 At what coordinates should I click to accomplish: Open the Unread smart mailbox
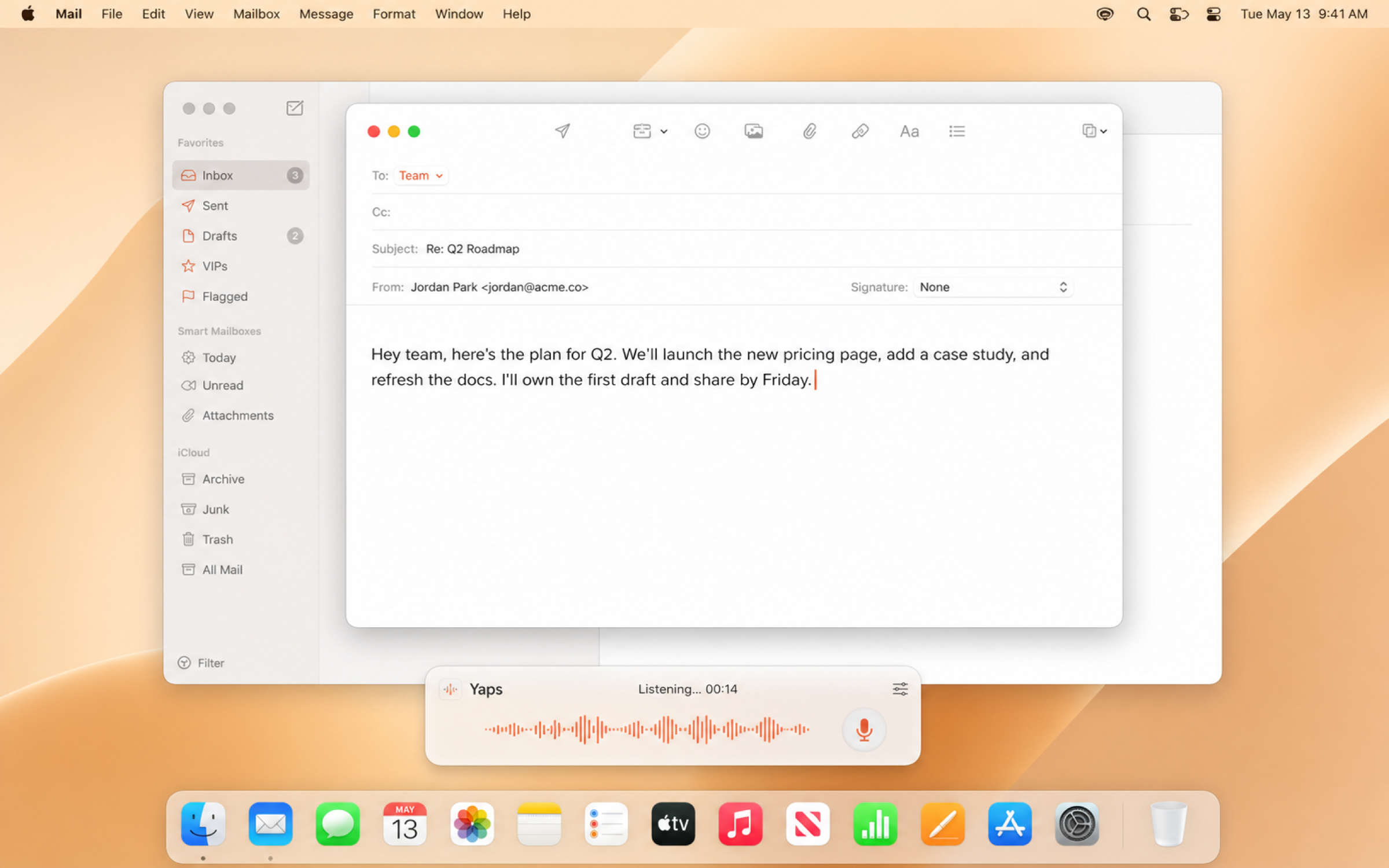coord(241,385)
